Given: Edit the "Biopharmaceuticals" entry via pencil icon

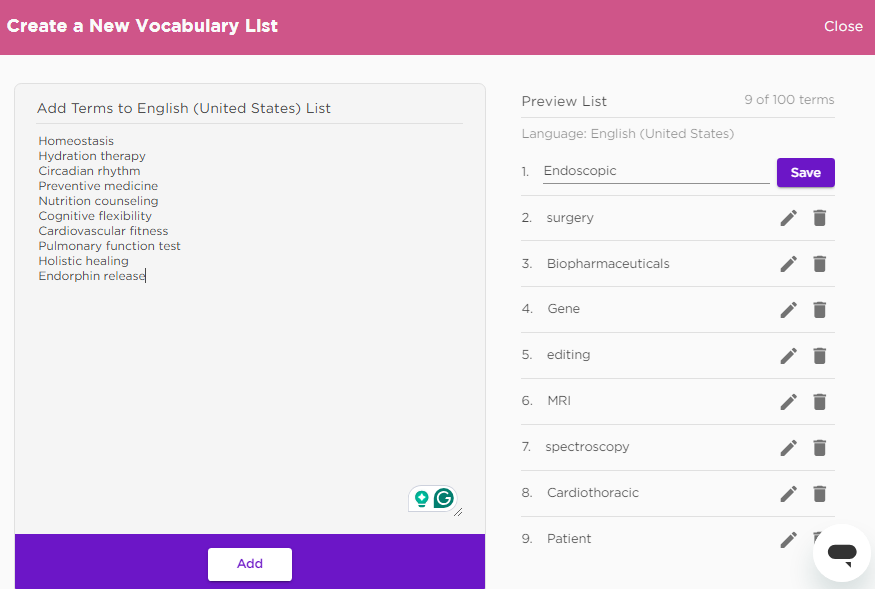Looking at the screenshot, I should pos(789,264).
